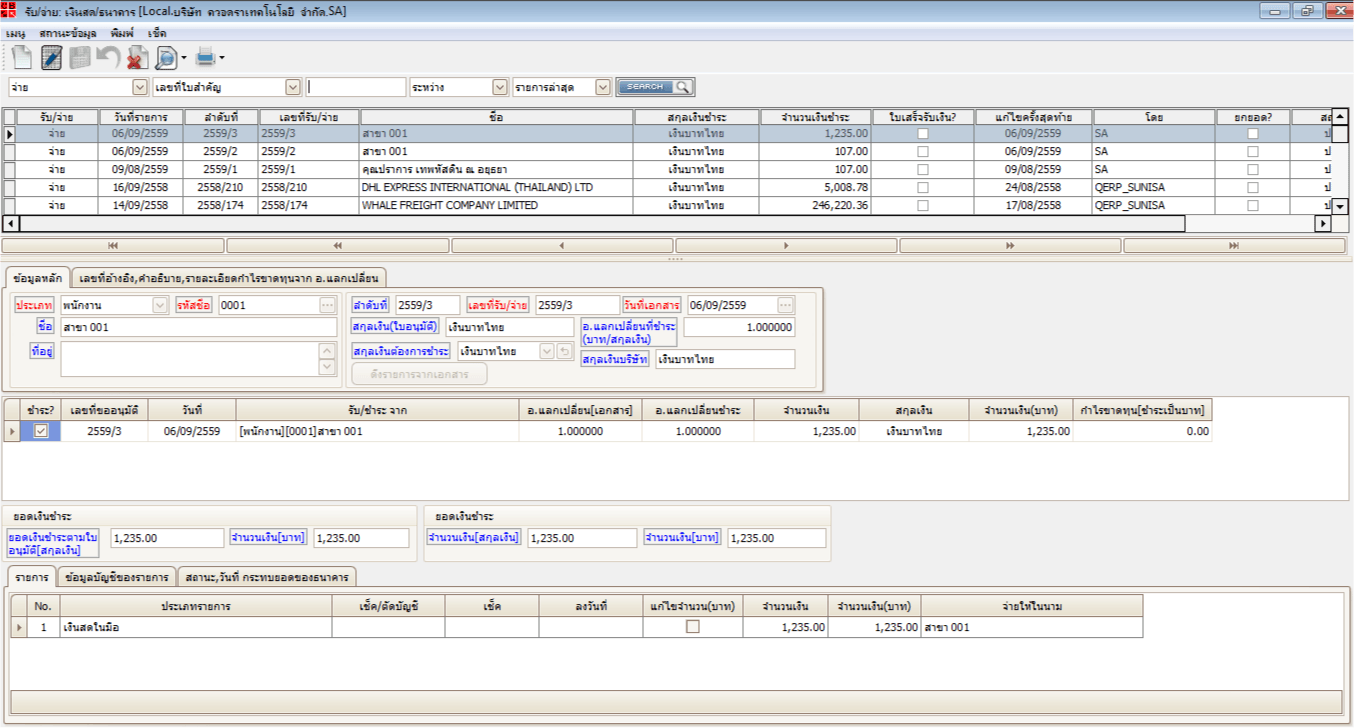1354x728 pixels.
Task: Switch to สถานะ,วันที่ กระทบยอดของธนาคาร tab
Action: click(266, 577)
